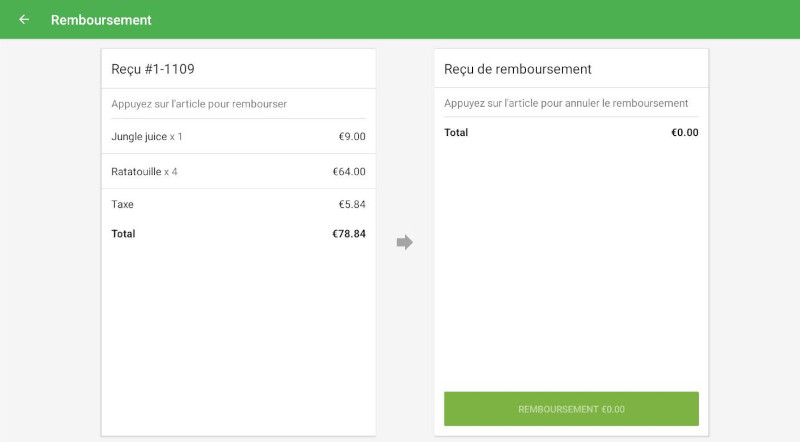Go back using the header arrow

click(x=24, y=19)
